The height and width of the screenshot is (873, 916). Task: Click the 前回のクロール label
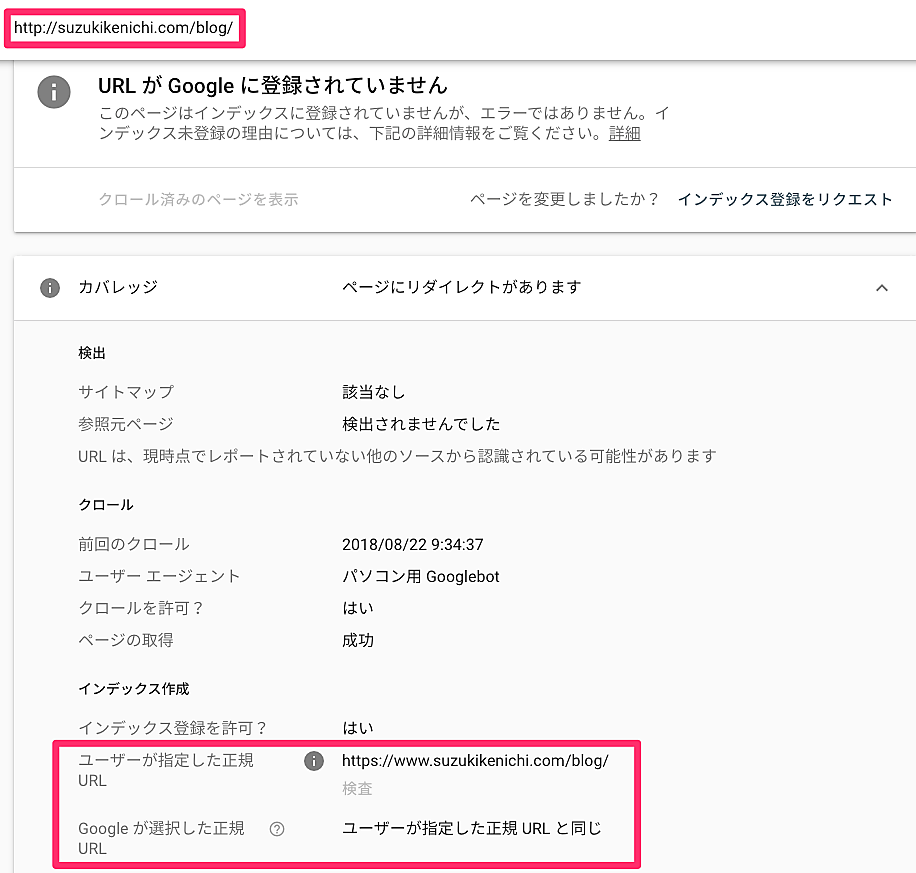[x=134, y=545]
